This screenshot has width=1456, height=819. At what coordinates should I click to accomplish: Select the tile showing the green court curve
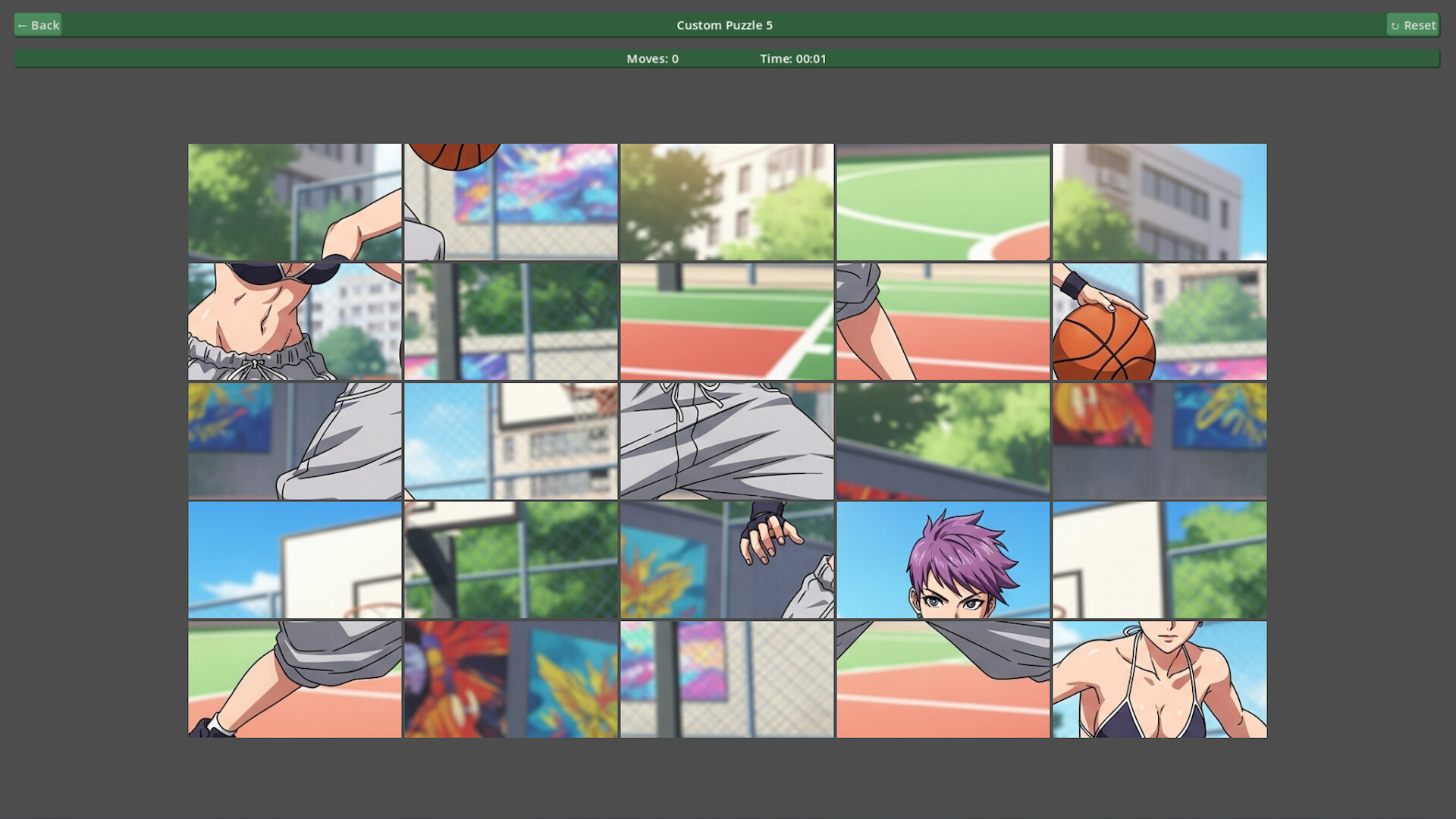coord(943,201)
